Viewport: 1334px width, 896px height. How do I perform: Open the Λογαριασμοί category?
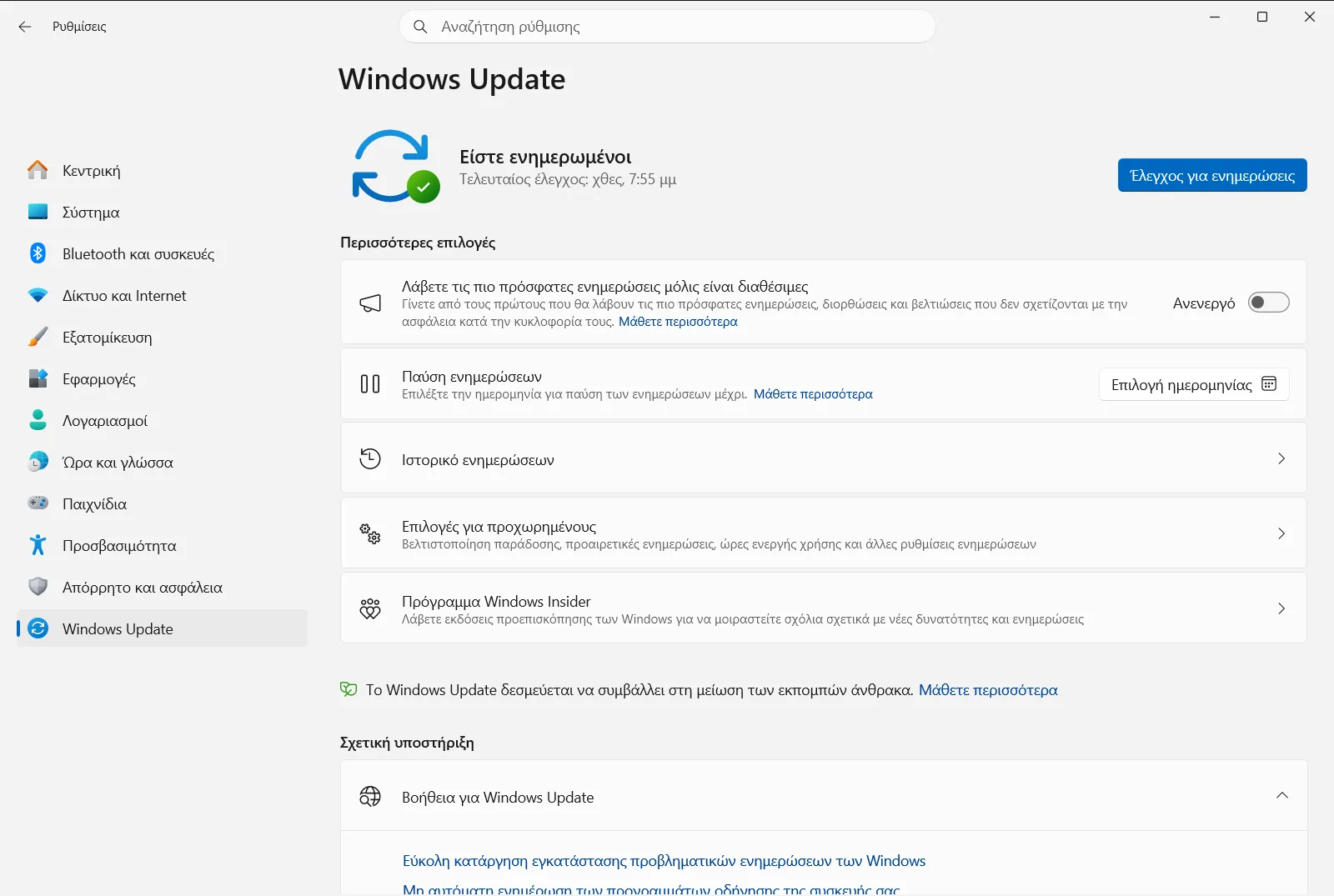[162, 420]
